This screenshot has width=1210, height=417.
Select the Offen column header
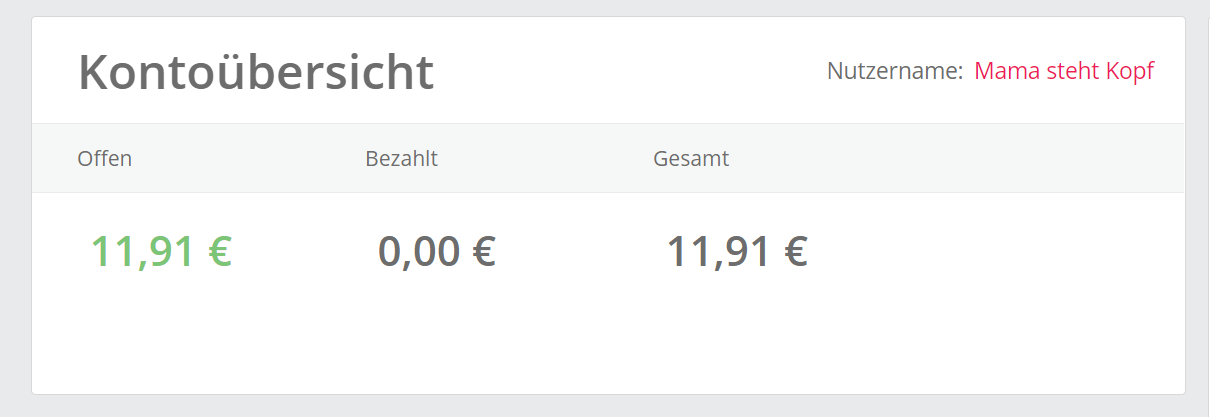click(x=105, y=158)
